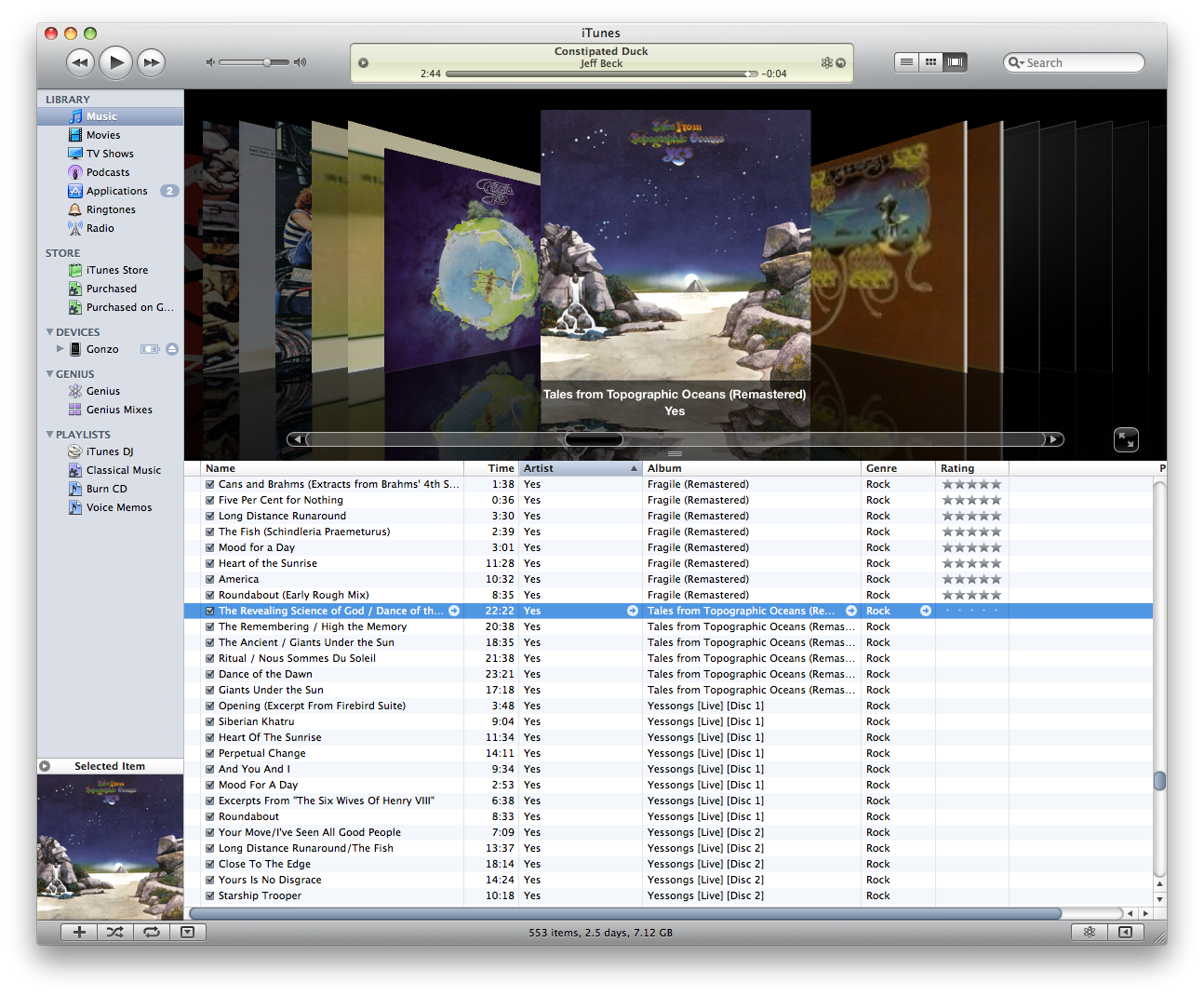
Task: Uncheck Five Per Cent for Nothing
Action: 210,500
